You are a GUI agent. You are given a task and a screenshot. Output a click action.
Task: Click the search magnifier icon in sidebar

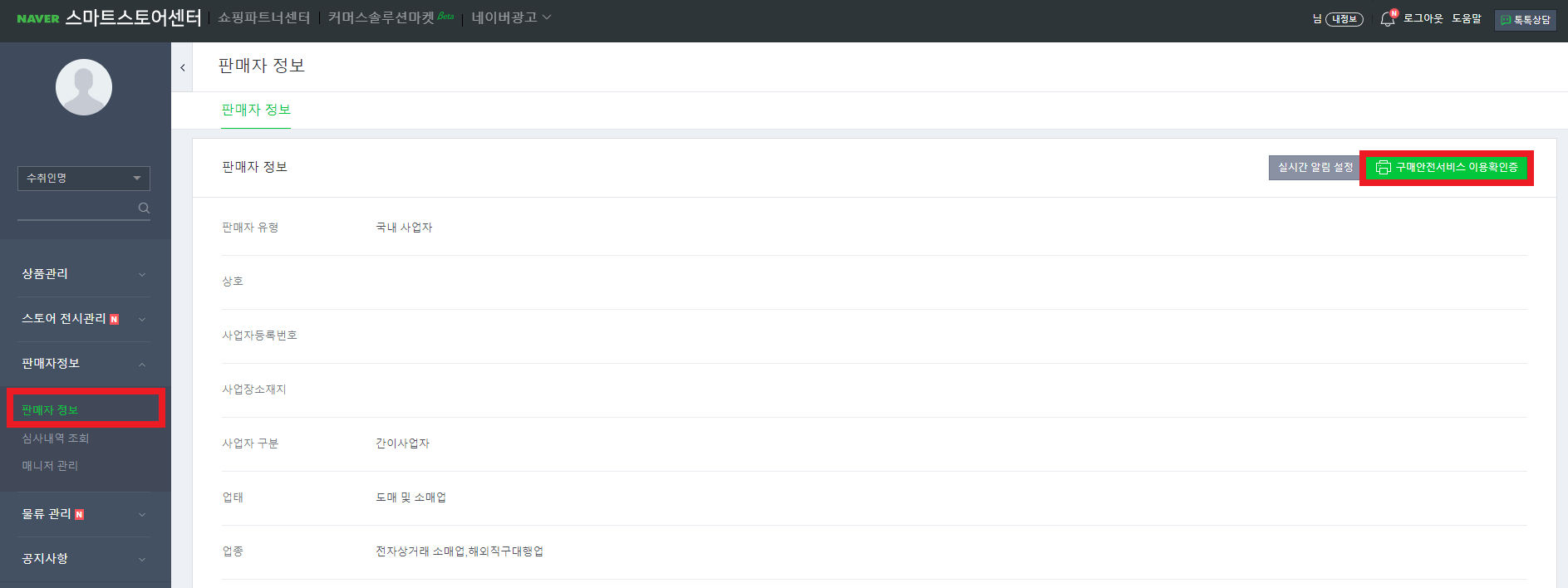[x=144, y=208]
